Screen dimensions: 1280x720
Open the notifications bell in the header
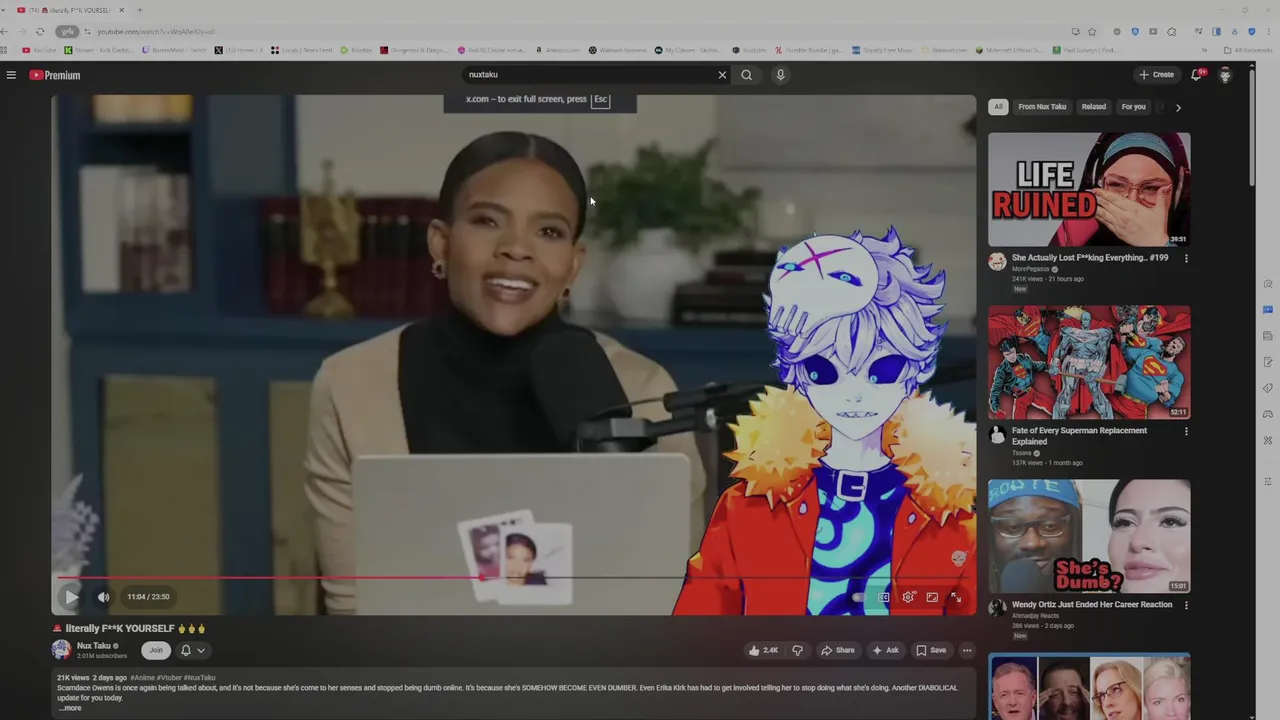pos(1196,75)
